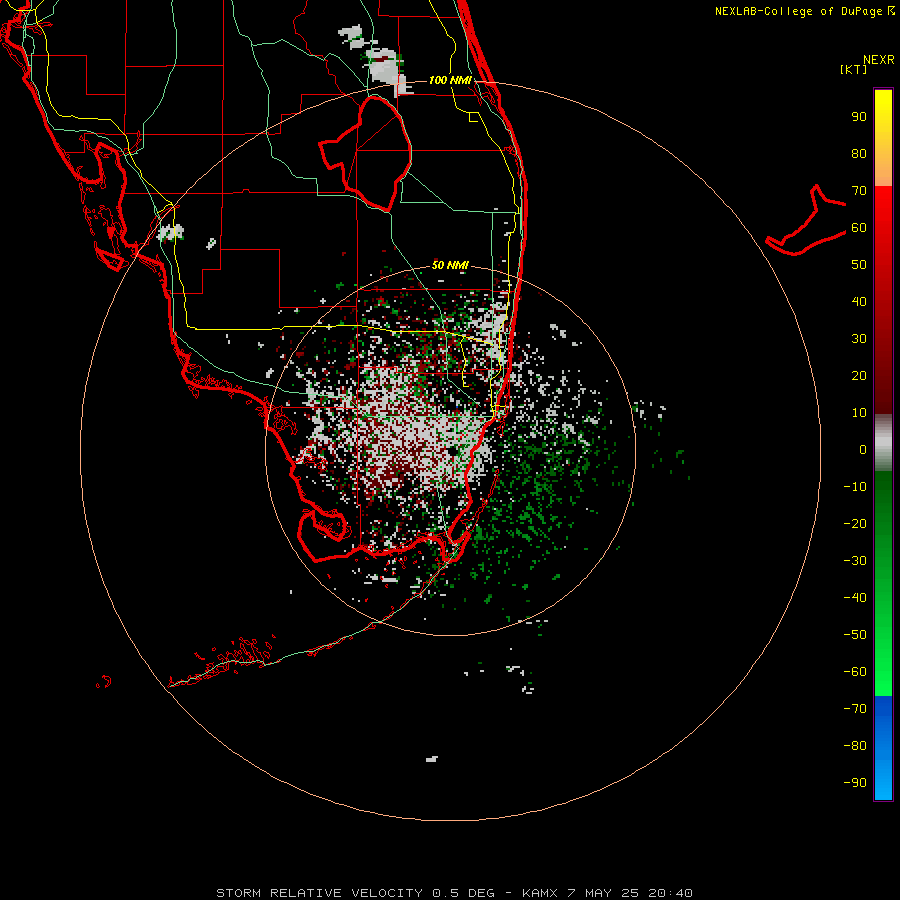Click the 70 value on the velocity scale
The width and height of the screenshot is (900, 900).
(859, 191)
